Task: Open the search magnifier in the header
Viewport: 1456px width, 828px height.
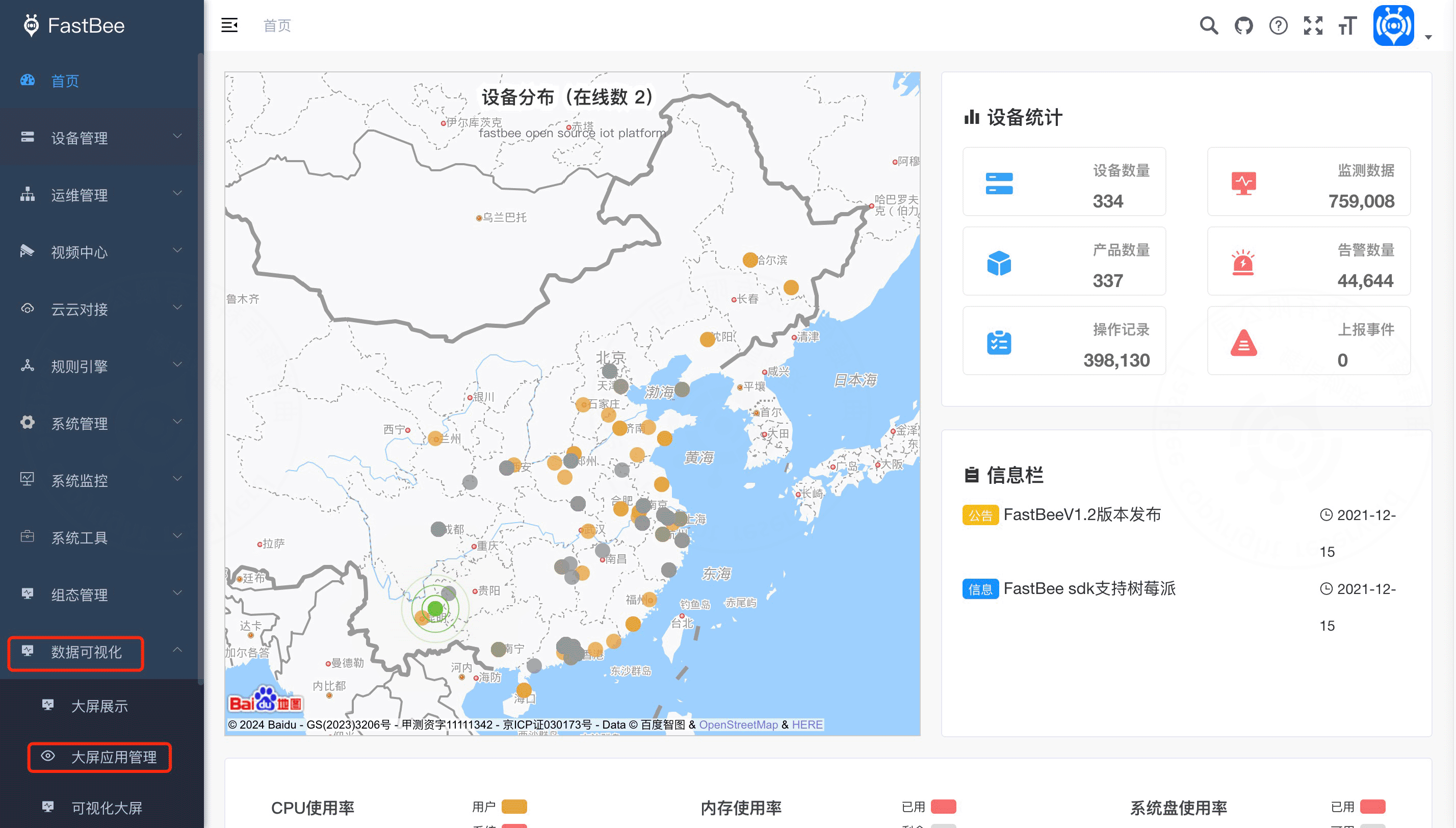Action: click(1209, 25)
